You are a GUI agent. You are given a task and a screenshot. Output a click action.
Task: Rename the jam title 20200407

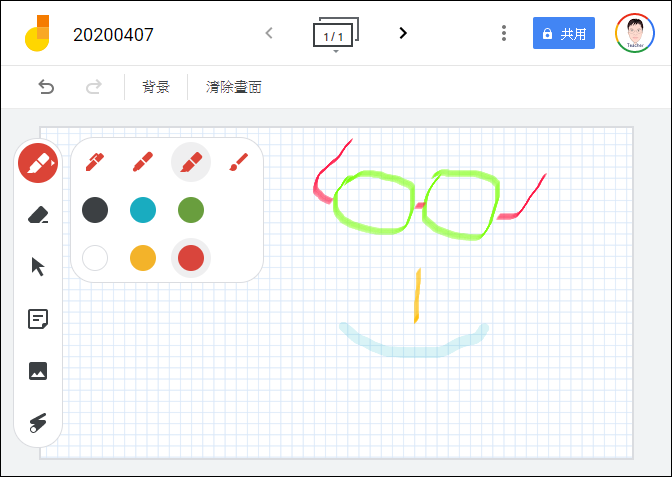(113, 35)
